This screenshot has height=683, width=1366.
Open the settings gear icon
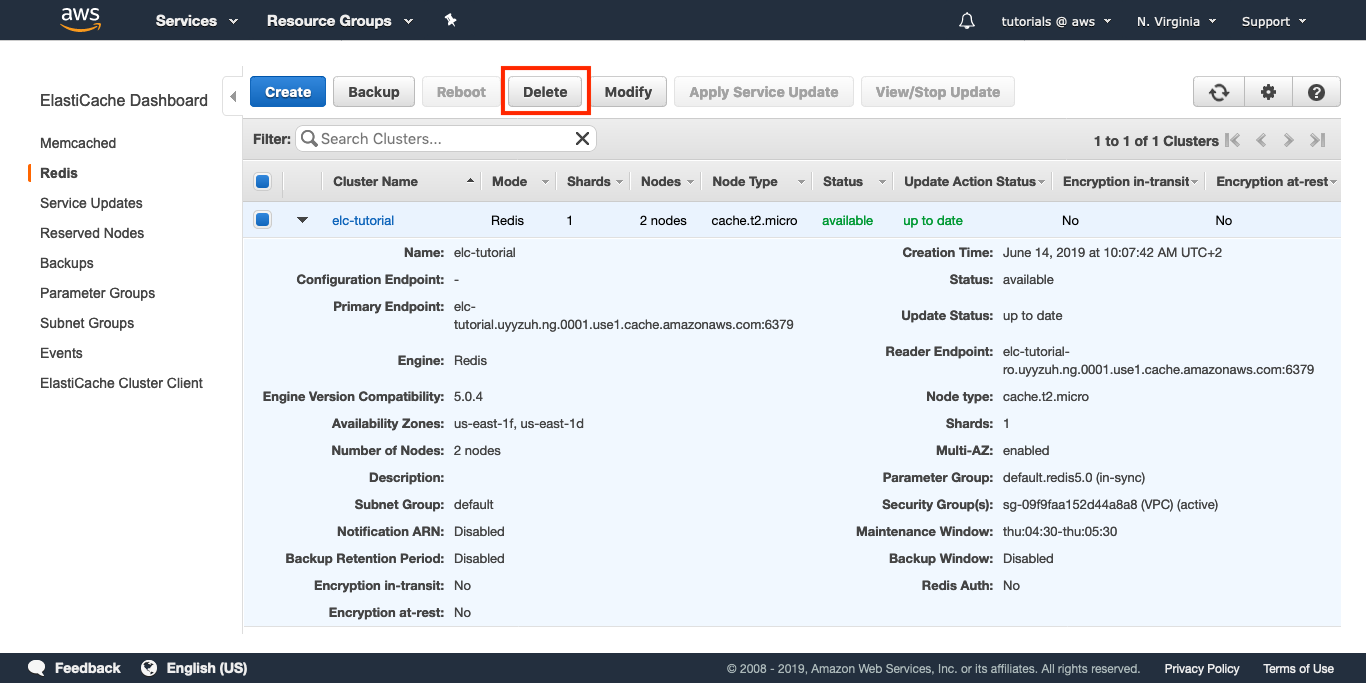point(1268,92)
